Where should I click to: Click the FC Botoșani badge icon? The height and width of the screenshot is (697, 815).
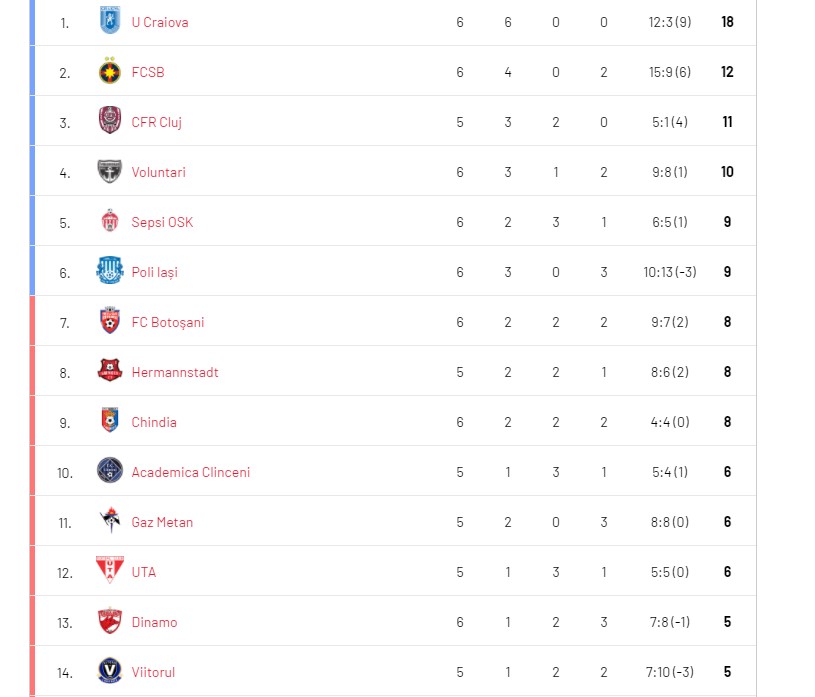tap(109, 322)
